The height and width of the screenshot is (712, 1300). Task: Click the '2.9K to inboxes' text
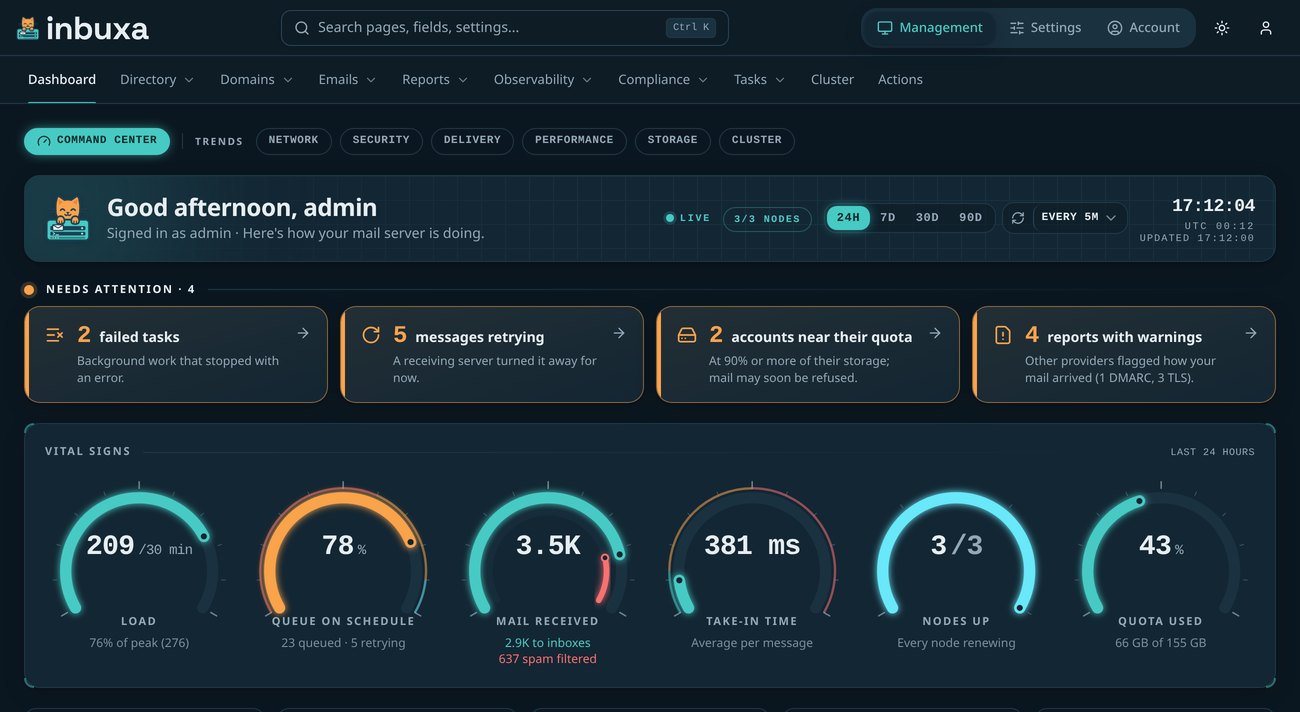pos(547,643)
